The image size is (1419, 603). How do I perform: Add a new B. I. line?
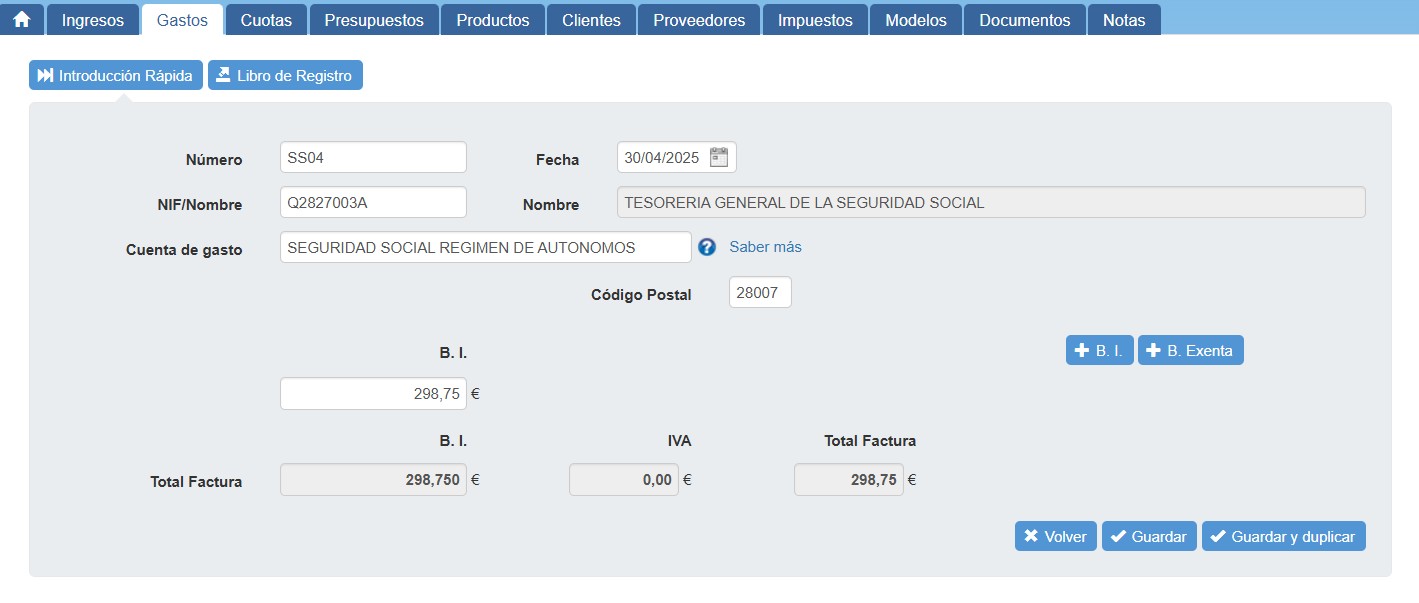tap(1099, 350)
